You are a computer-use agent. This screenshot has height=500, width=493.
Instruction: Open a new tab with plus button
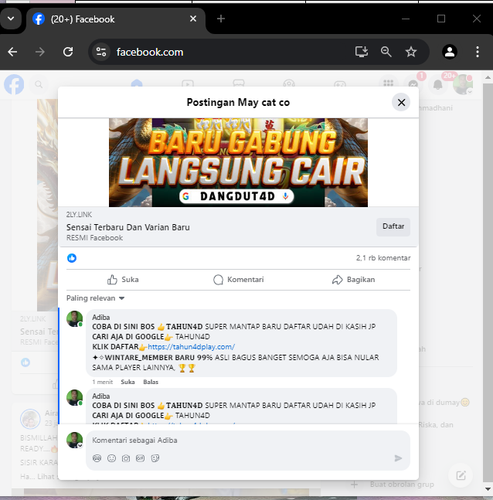coord(221,19)
